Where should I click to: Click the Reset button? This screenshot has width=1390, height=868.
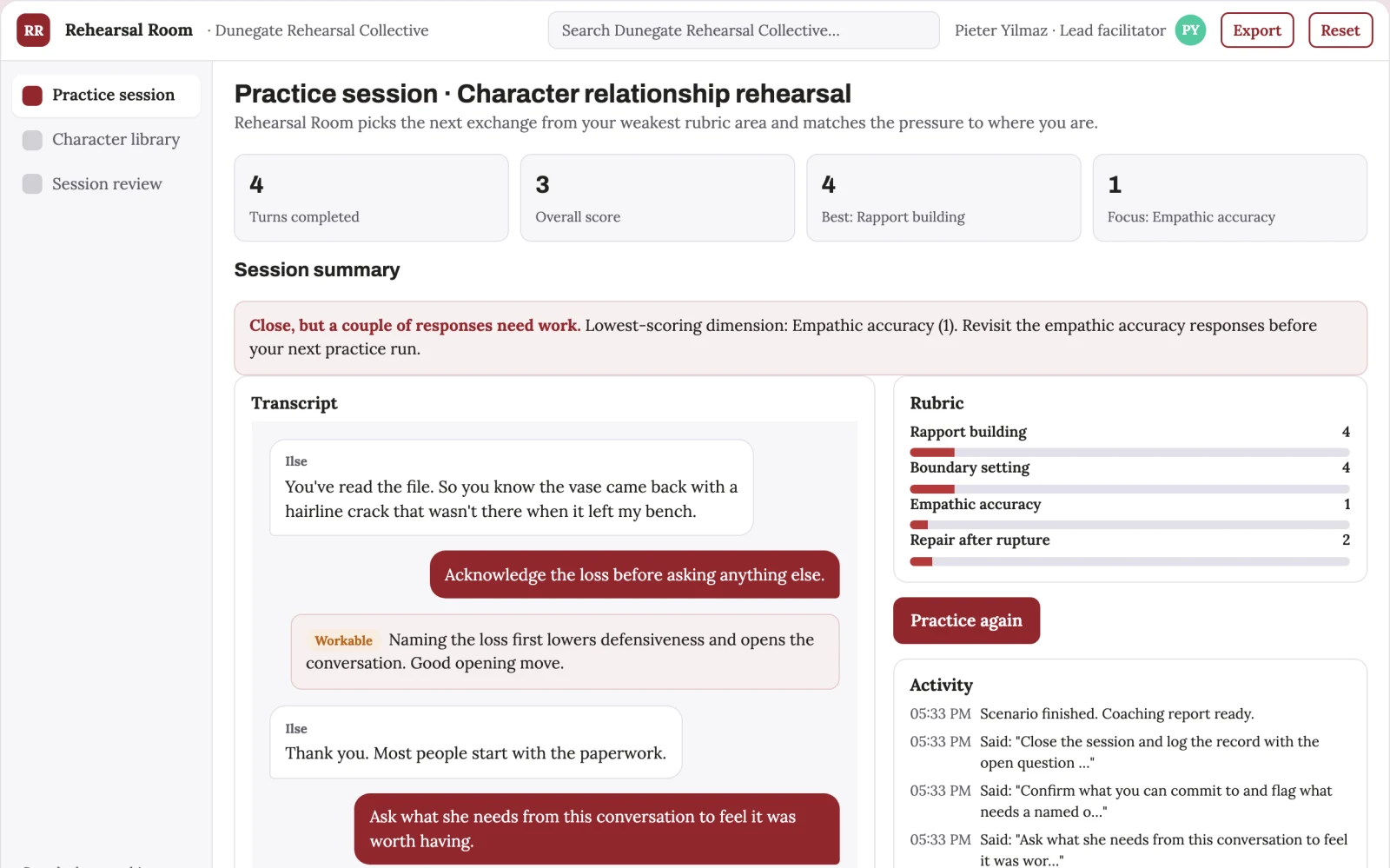pos(1340,30)
